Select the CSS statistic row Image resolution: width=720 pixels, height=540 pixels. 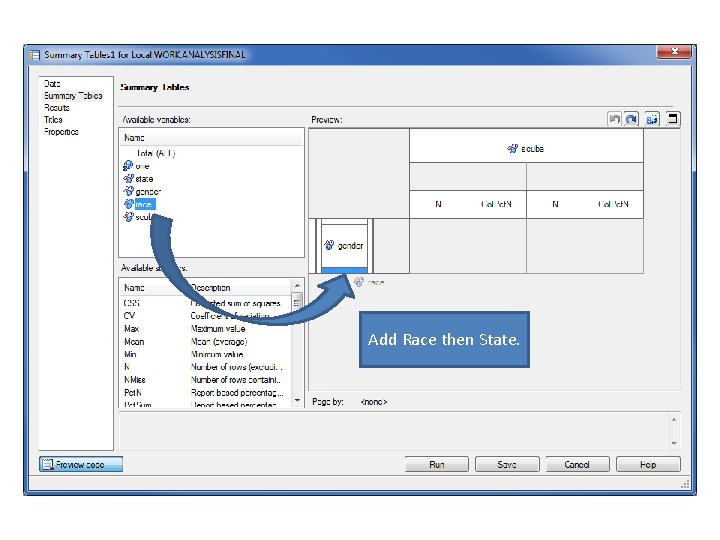pos(205,303)
